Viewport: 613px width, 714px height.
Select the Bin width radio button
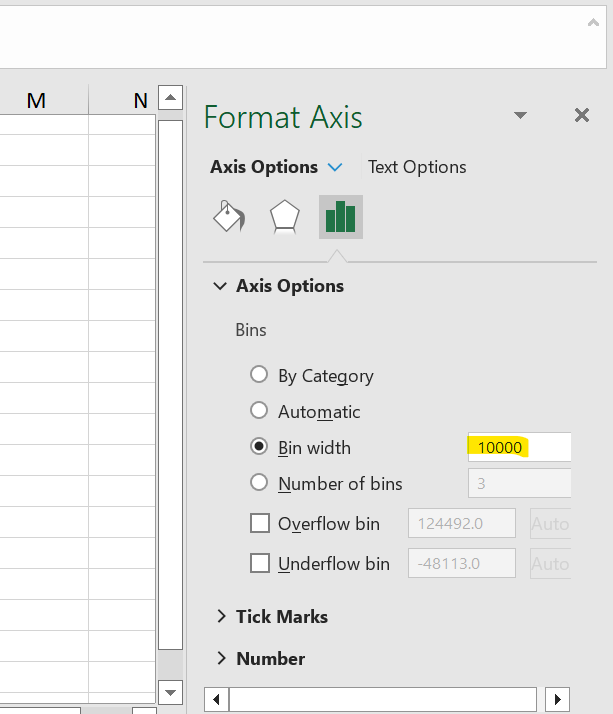(x=259, y=447)
